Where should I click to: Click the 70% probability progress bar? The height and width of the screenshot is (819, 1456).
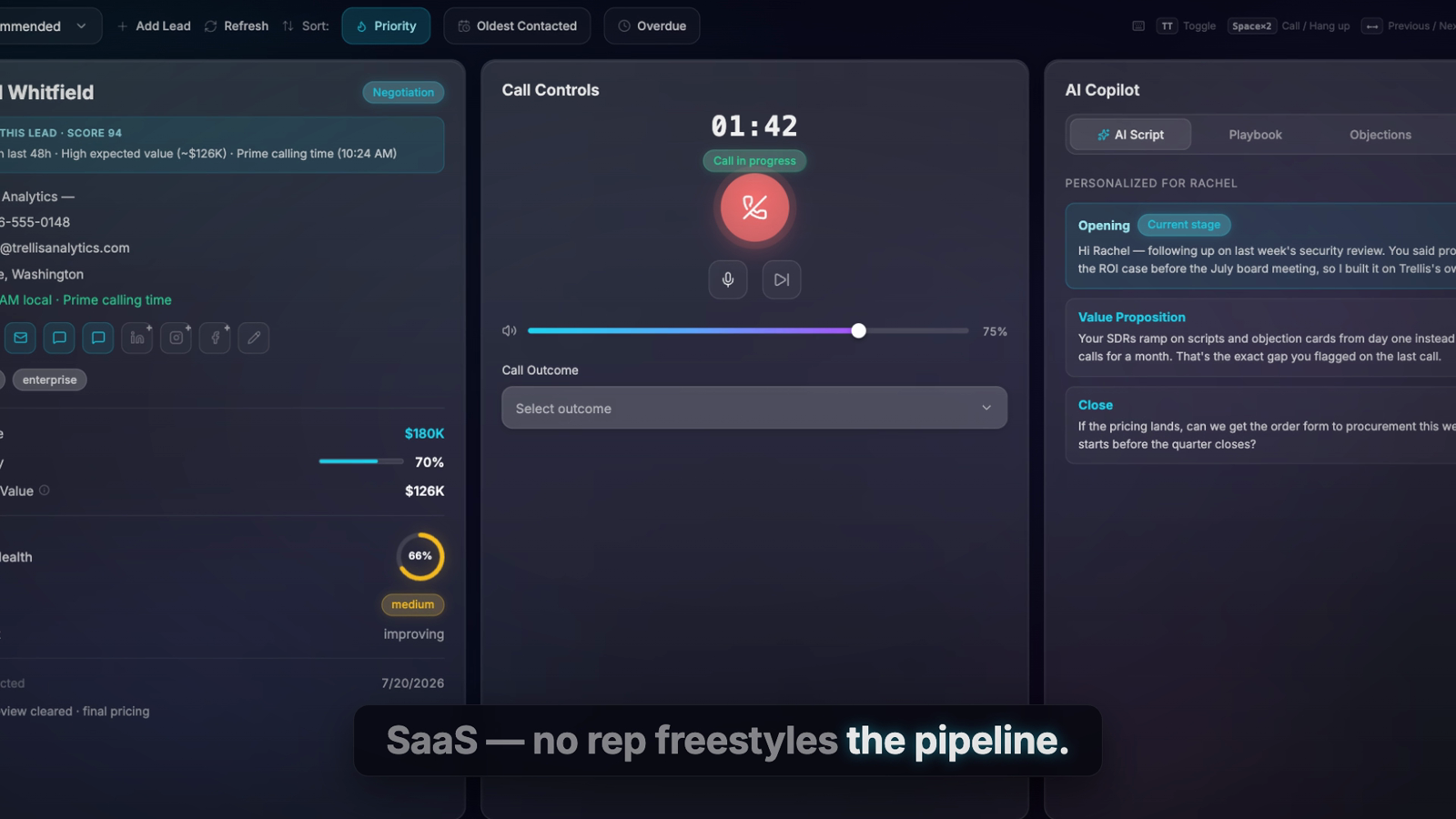click(361, 461)
